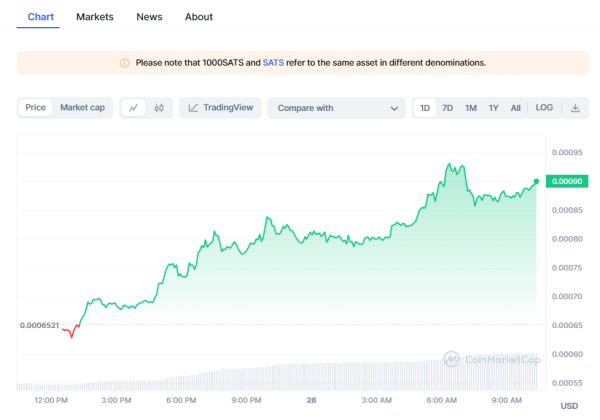Click the download chart icon
The width and height of the screenshot is (600, 420).
pos(575,108)
